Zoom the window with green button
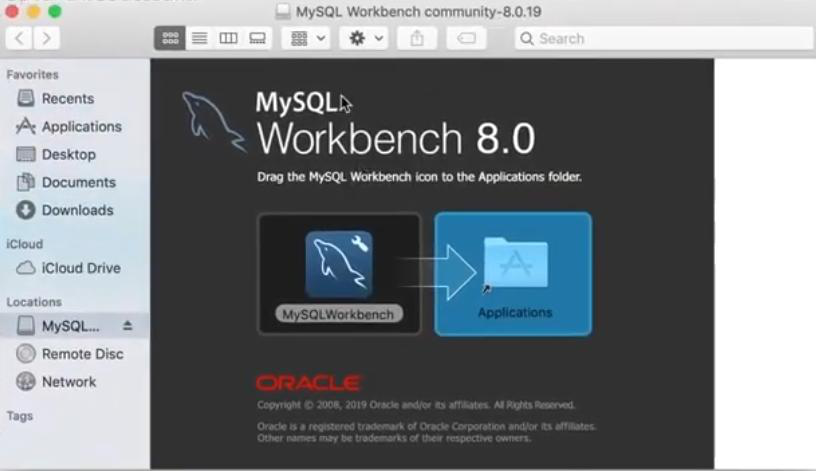The width and height of the screenshot is (816, 471). point(55,11)
